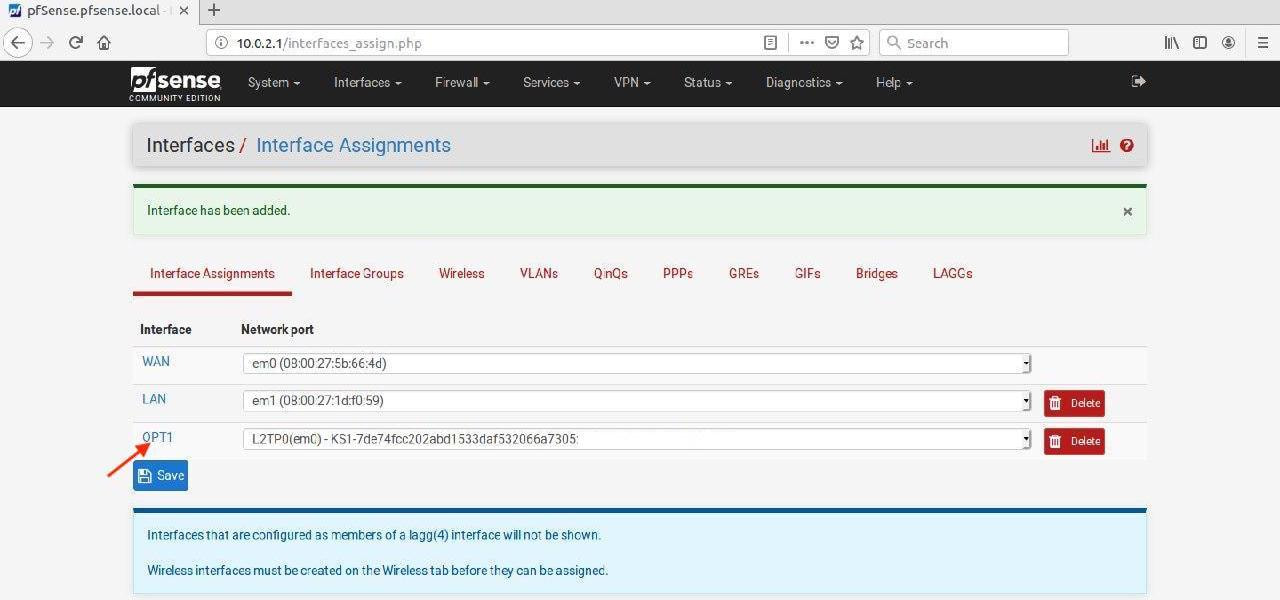Open the OPT1 interface link
This screenshot has width=1280, height=600.
pos(157,437)
